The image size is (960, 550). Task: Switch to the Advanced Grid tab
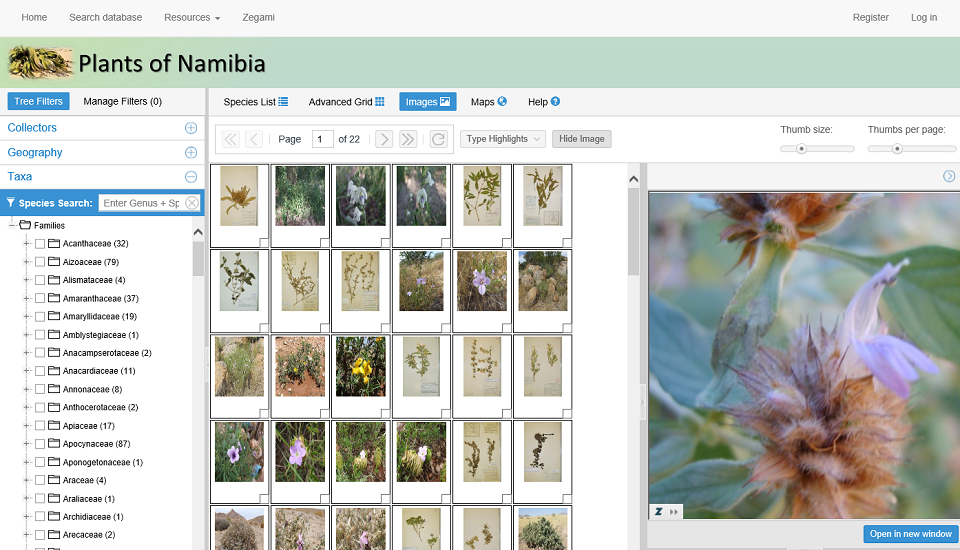347,102
